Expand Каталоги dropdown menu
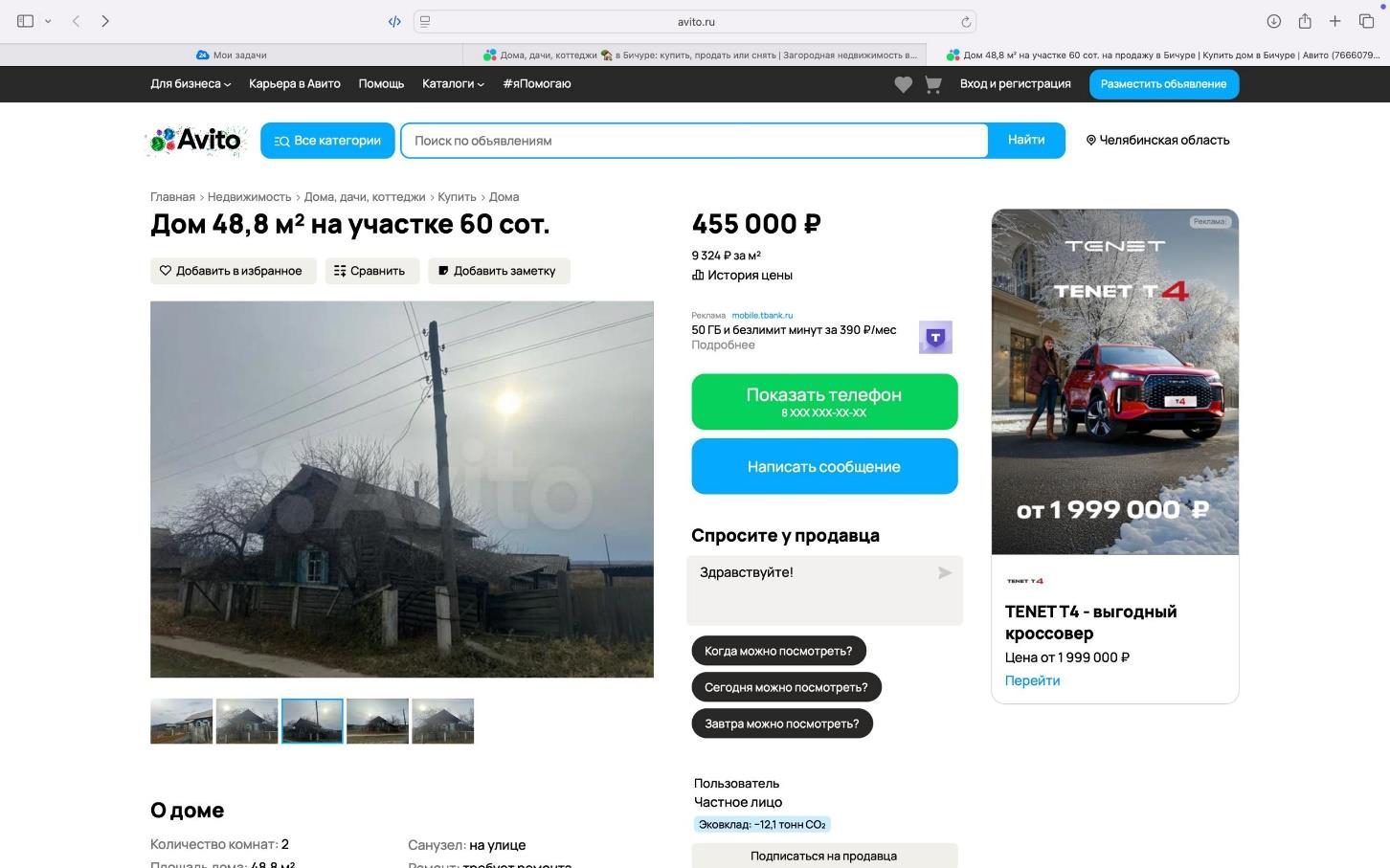 click(453, 84)
